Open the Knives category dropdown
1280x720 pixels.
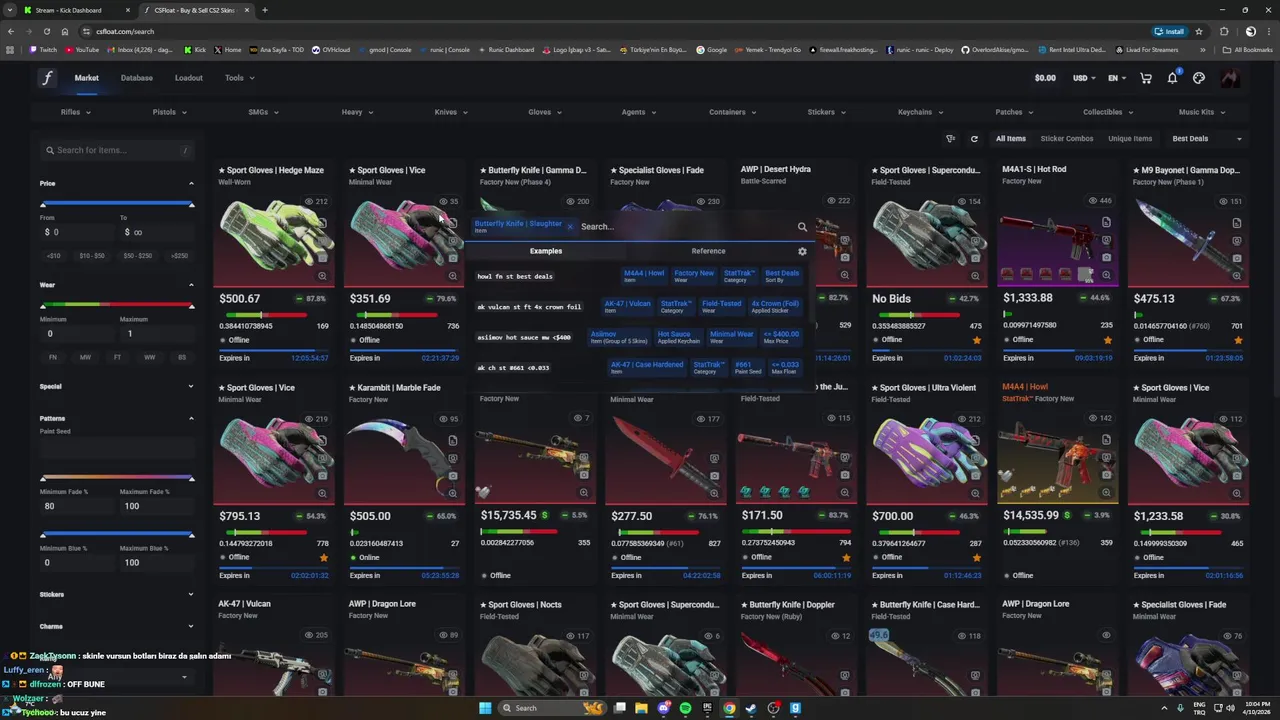(451, 112)
